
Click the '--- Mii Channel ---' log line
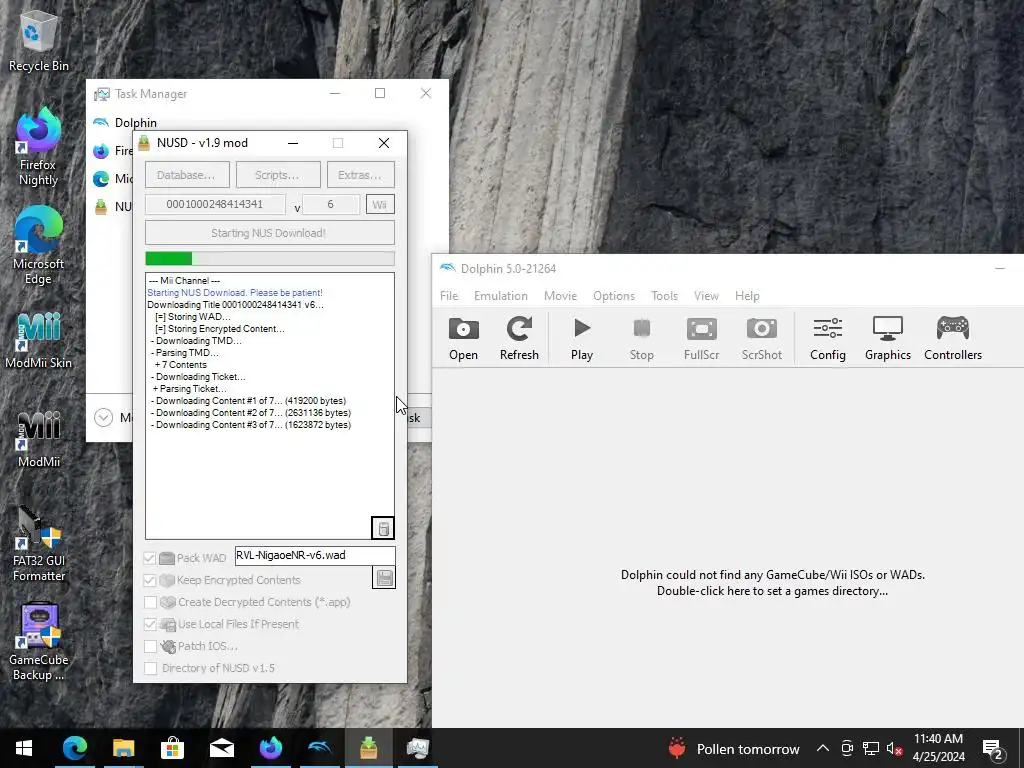point(184,281)
